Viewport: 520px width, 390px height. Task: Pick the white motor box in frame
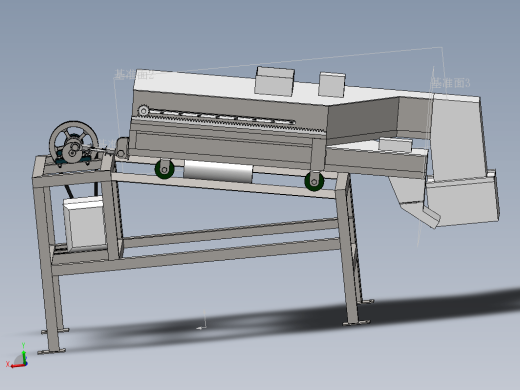85,223
